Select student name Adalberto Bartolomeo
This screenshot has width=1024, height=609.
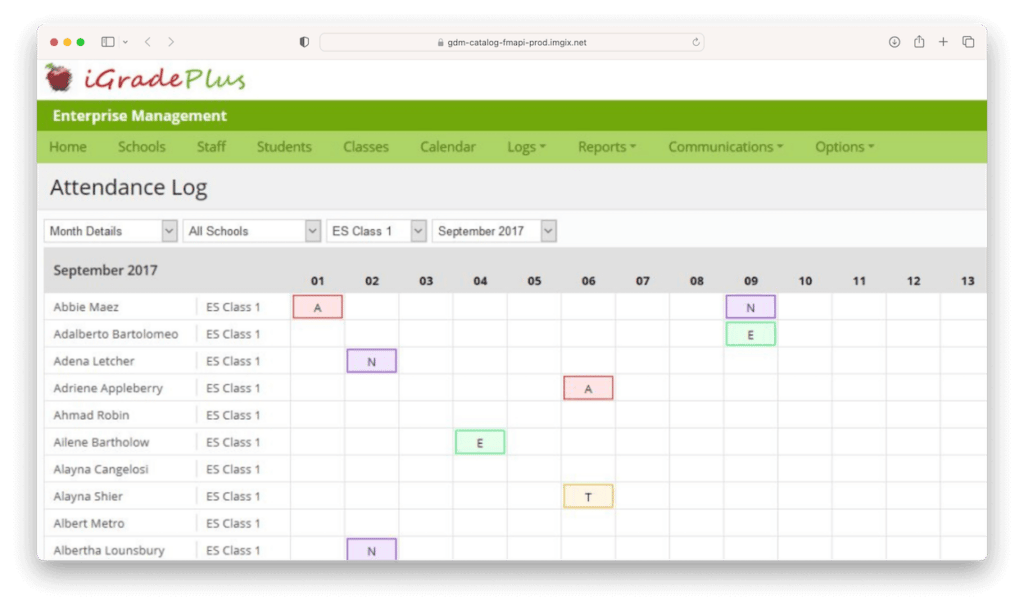116,334
